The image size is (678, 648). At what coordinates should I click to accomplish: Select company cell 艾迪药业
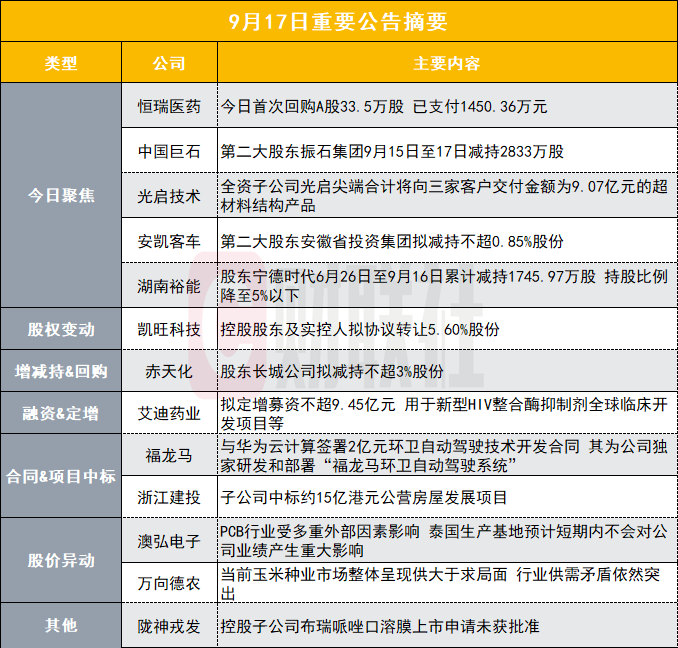pyautogui.click(x=169, y=413)
